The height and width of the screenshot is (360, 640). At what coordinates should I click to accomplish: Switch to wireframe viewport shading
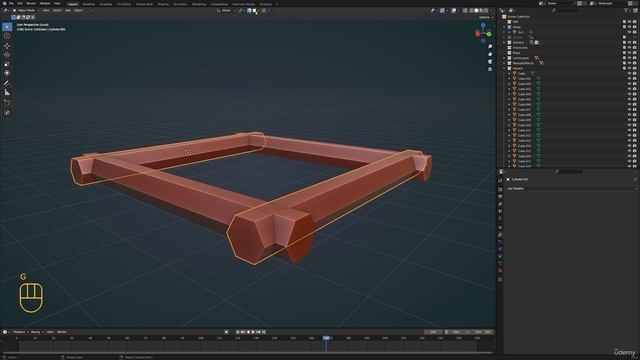coord(471,10)
